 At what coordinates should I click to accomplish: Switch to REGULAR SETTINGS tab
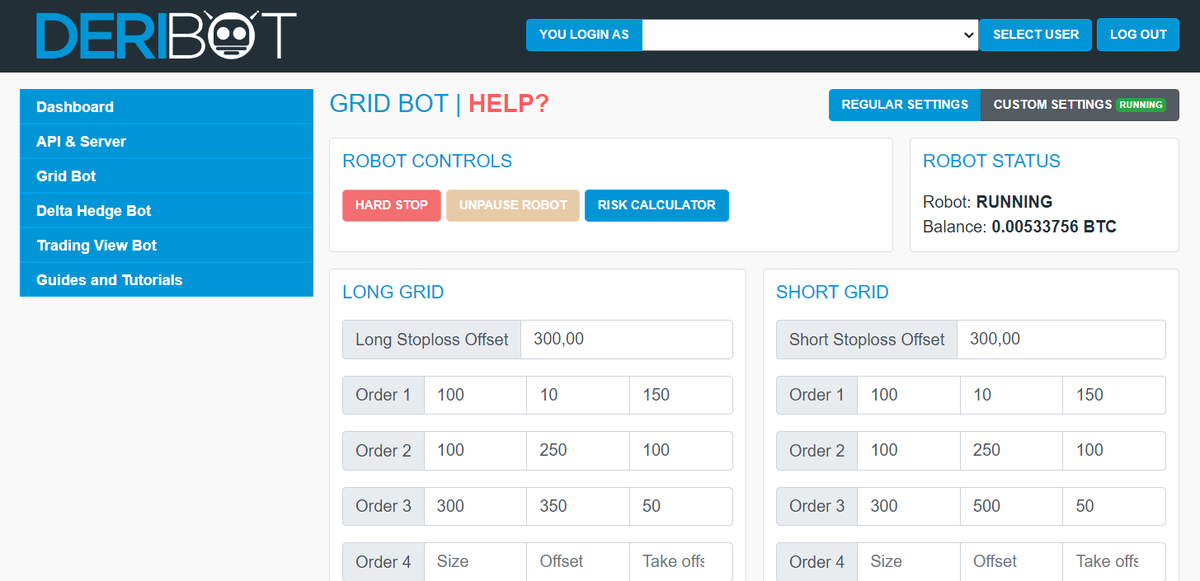coord(905,105)
